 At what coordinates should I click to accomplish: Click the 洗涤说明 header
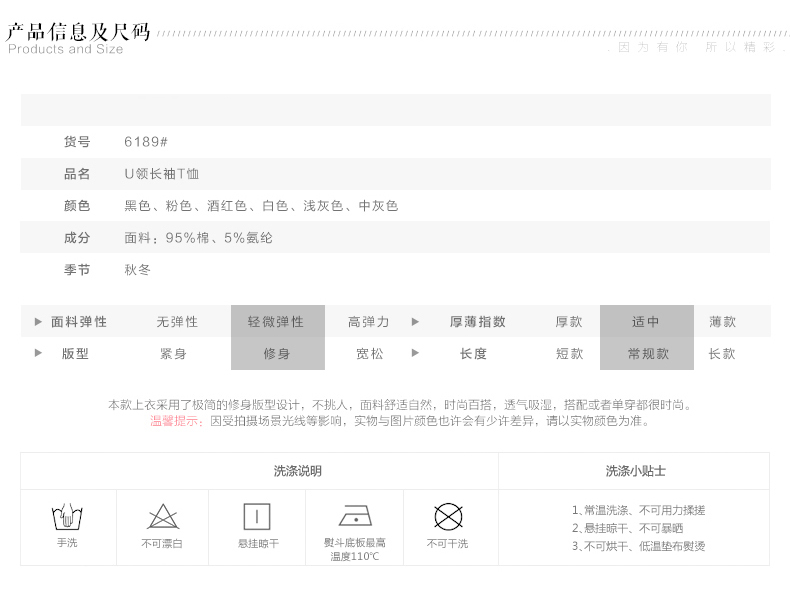click(298, 471)
